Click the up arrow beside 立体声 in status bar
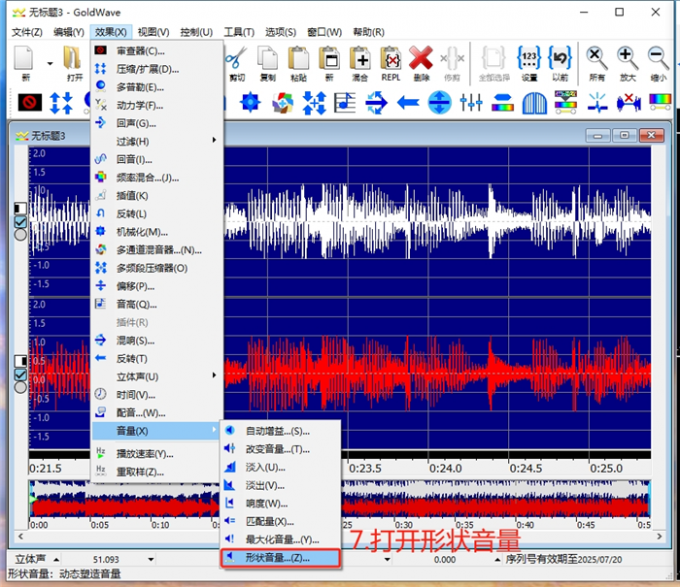 (x=56, y=559)
